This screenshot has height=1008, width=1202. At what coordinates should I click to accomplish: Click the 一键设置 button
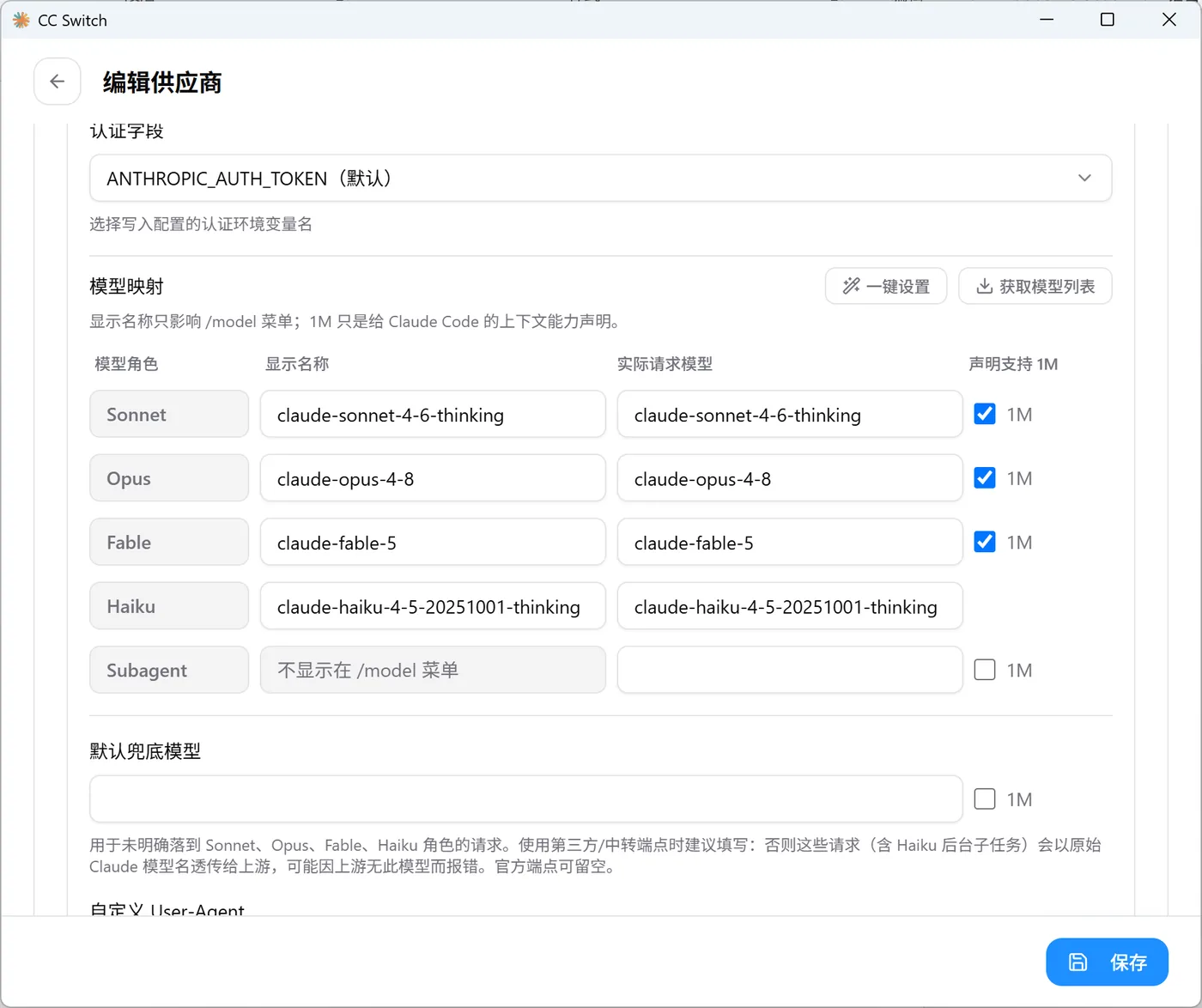pyautogui.click(x=886, y=286)
